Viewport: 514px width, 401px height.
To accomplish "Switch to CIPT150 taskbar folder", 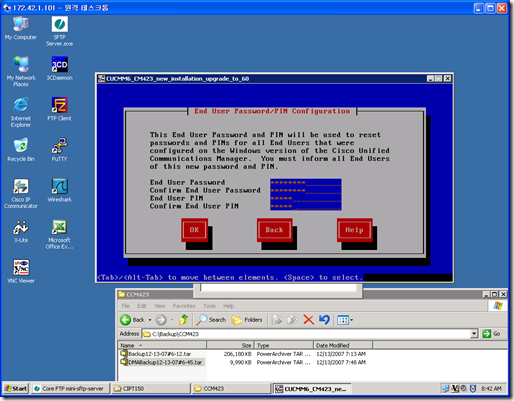I will pyautogui.click(x=150, y=388).
